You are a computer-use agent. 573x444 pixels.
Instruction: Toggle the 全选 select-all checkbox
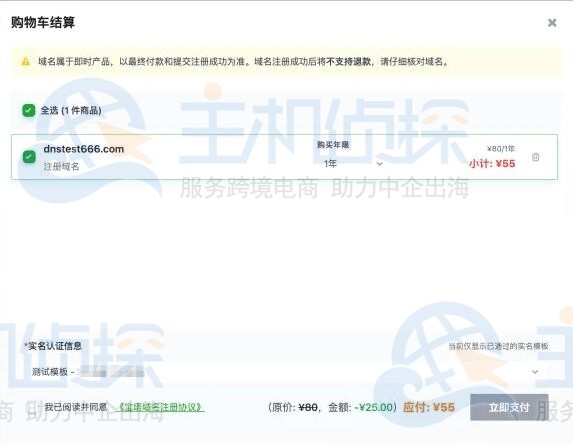[x=29, y=110]
